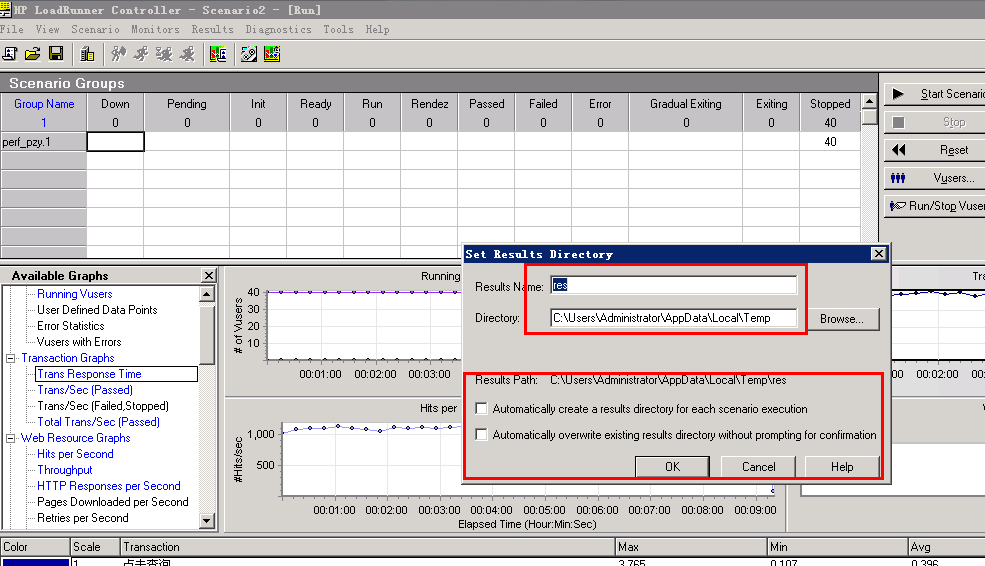985x566 pixels.
Task: Click the perf_pzy.1 group row
Action: click(43, 142)
